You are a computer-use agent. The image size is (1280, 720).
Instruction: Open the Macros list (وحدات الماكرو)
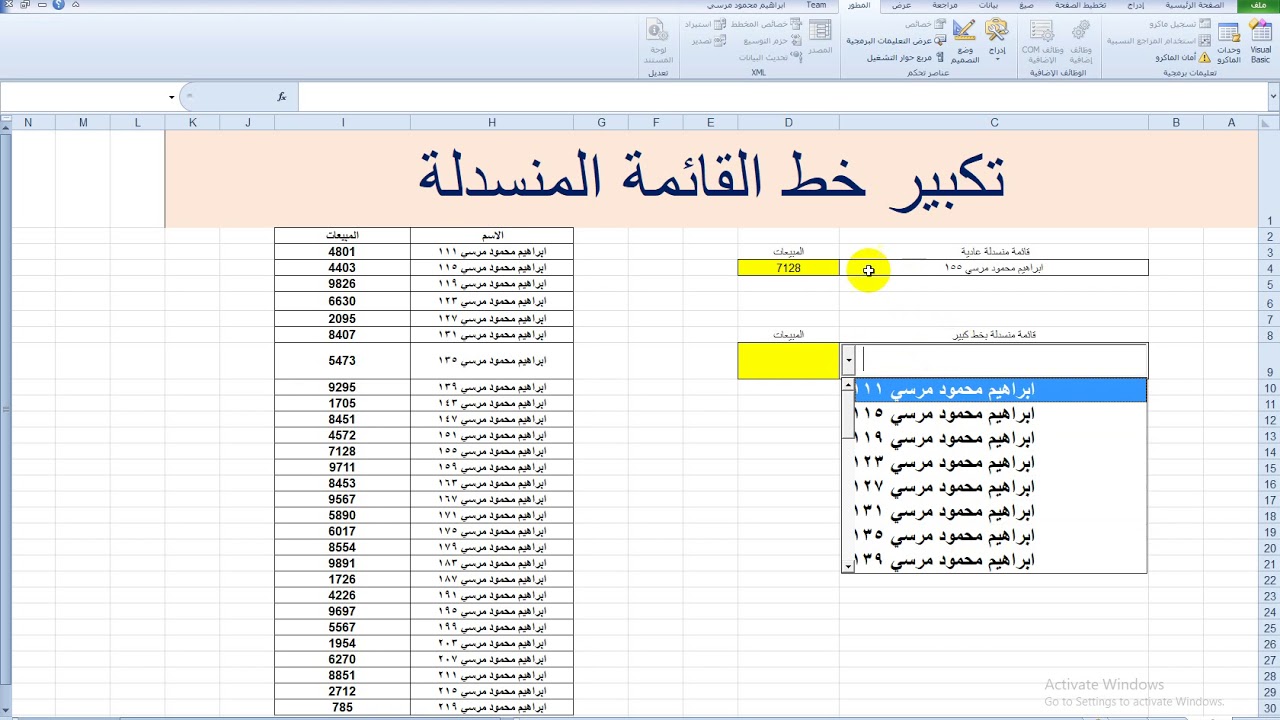[x=1228, y=40]
